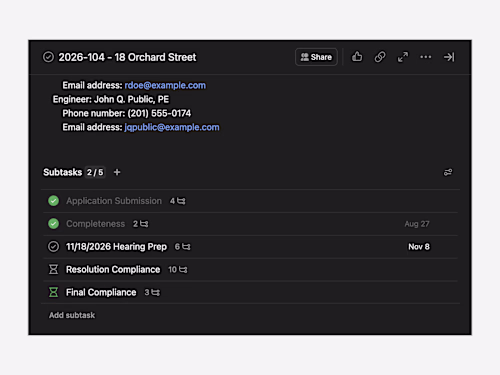Expand Hearing Prep's 6 subtasks

(183, 247)
